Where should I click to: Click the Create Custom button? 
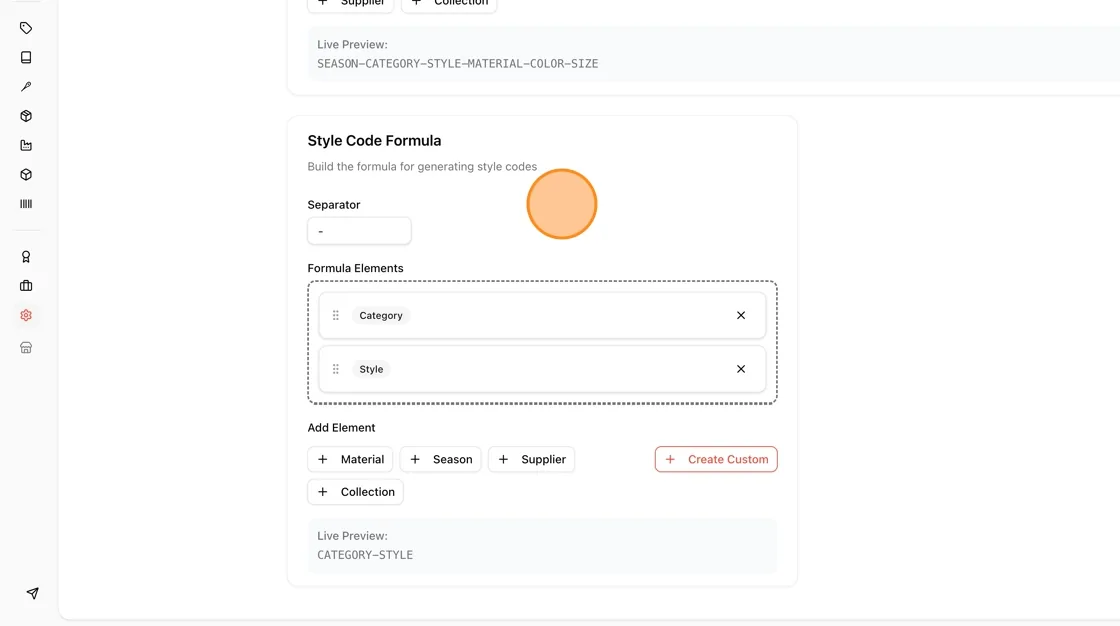[716, 459]
